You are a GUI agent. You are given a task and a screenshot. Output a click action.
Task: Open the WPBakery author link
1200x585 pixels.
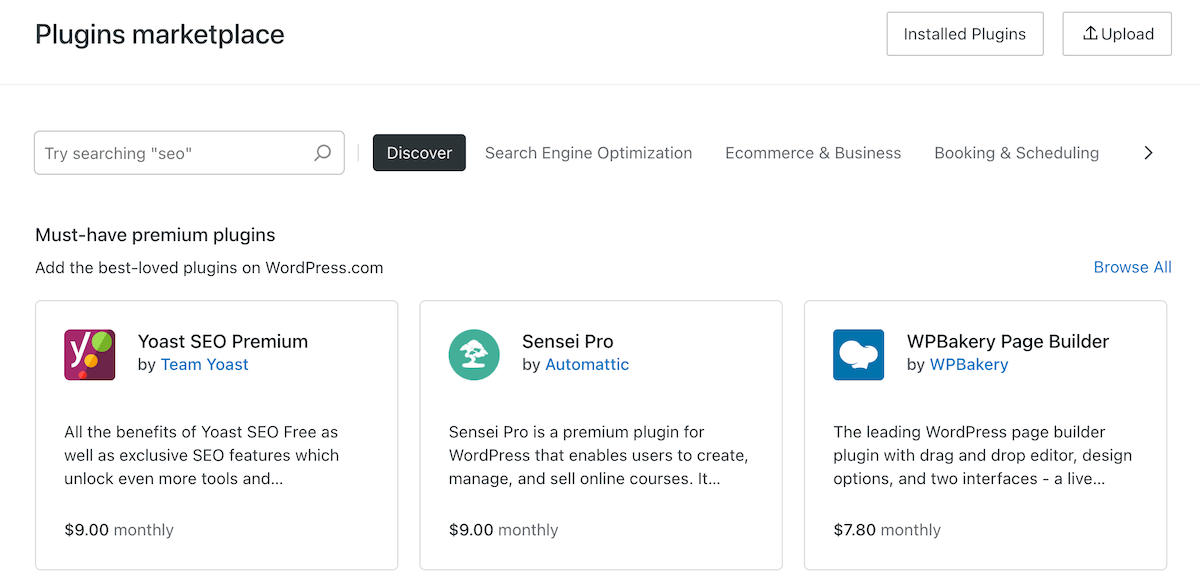pyautogui.click(x=969, y=365)
